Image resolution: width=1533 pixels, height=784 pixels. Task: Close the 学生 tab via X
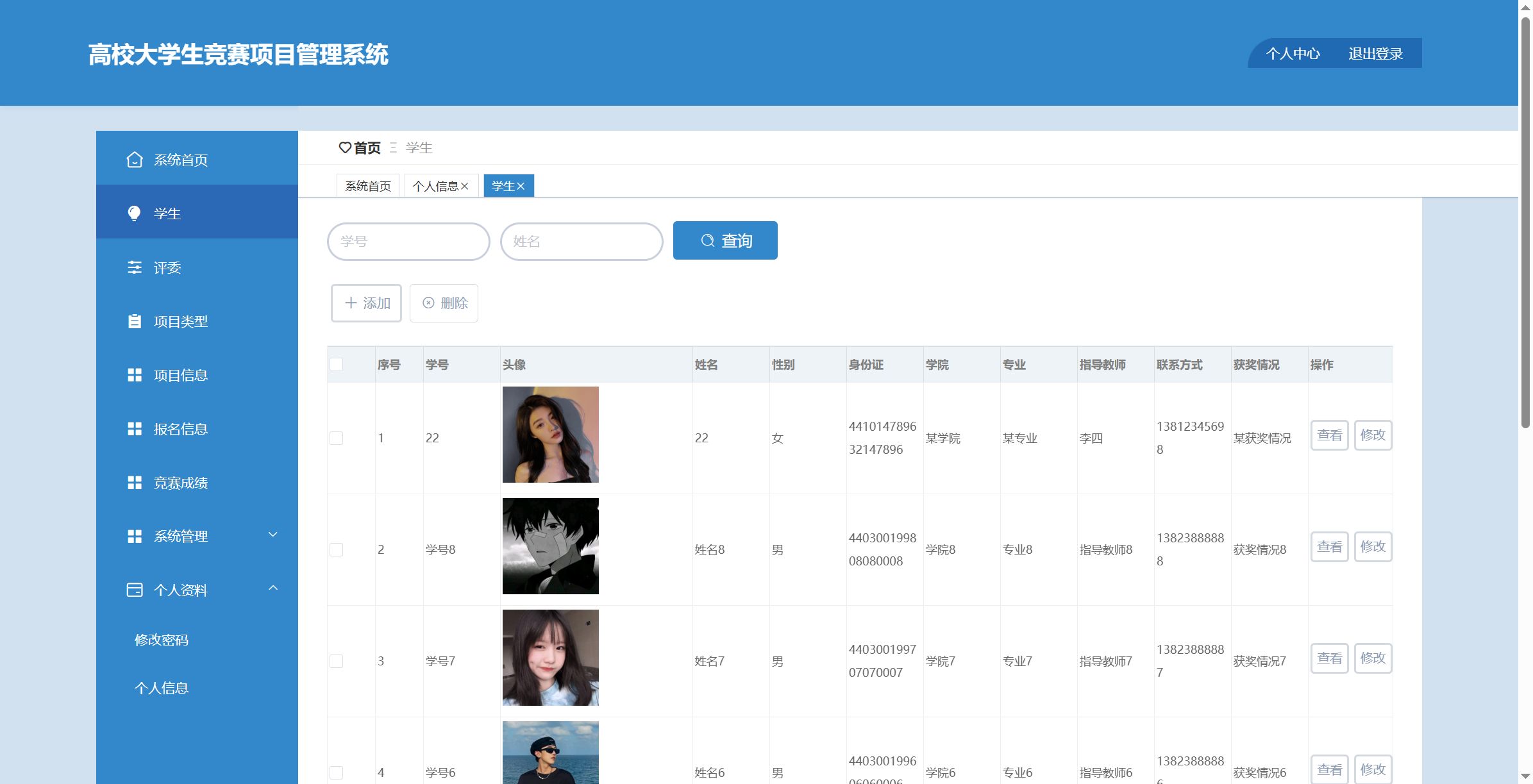pyautogui.click(x=521, y=186)
